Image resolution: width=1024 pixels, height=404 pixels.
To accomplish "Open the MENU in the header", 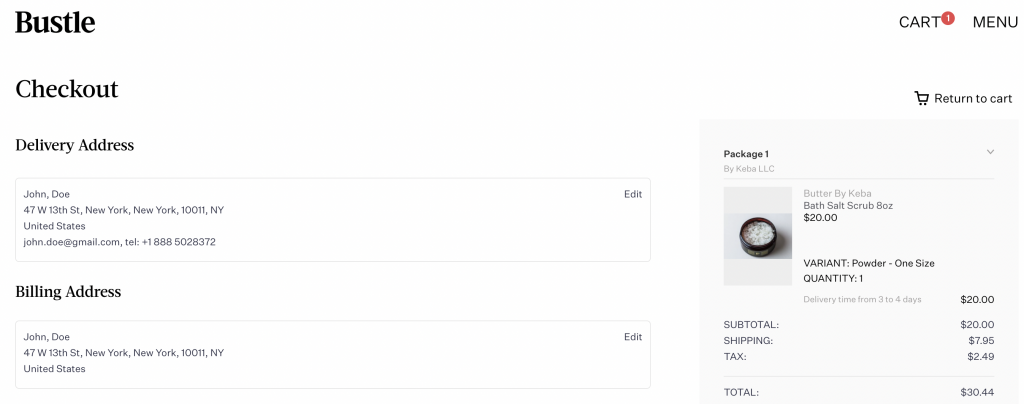I will (995, 22).
